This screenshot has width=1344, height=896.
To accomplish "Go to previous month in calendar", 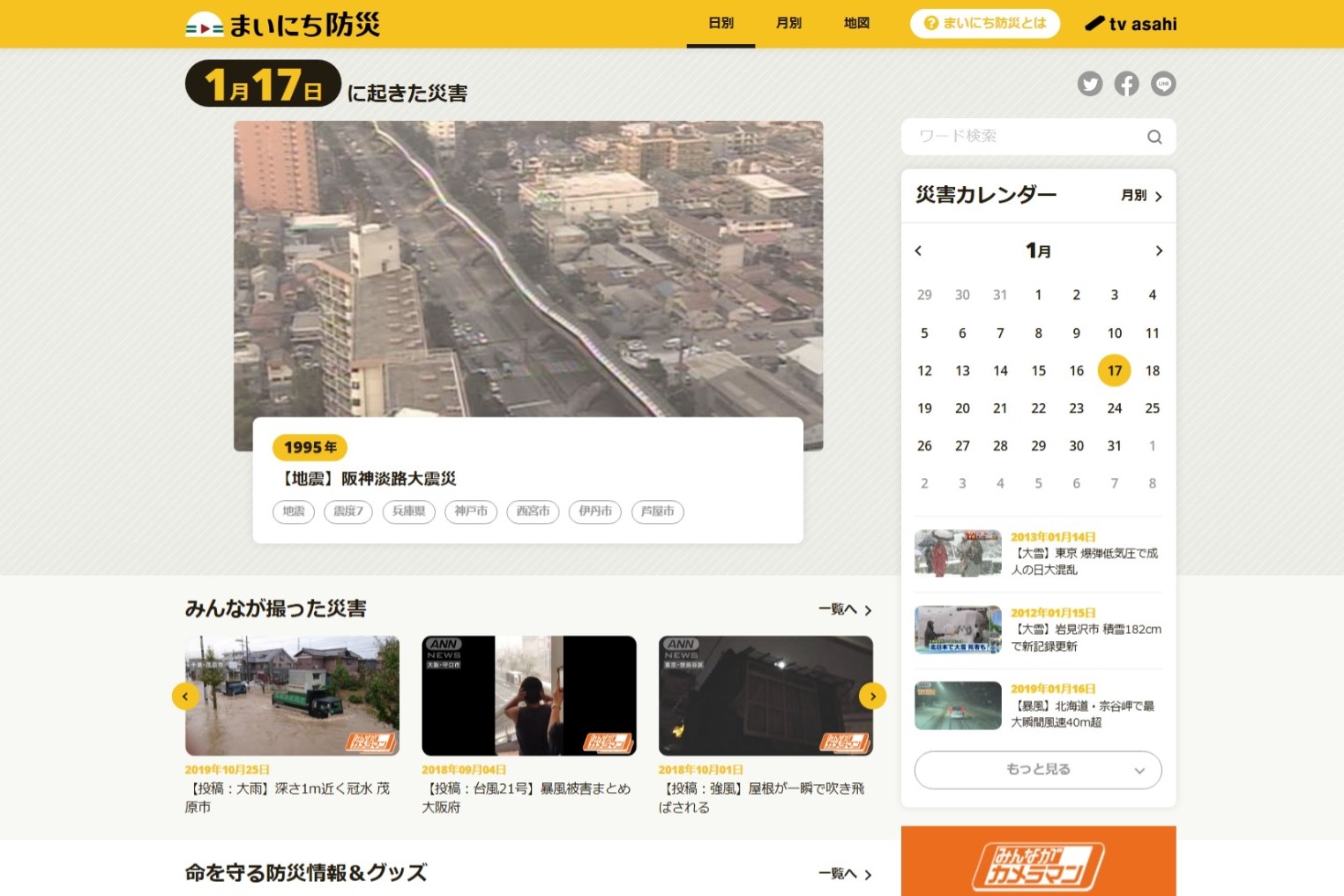I will [918, 250].
